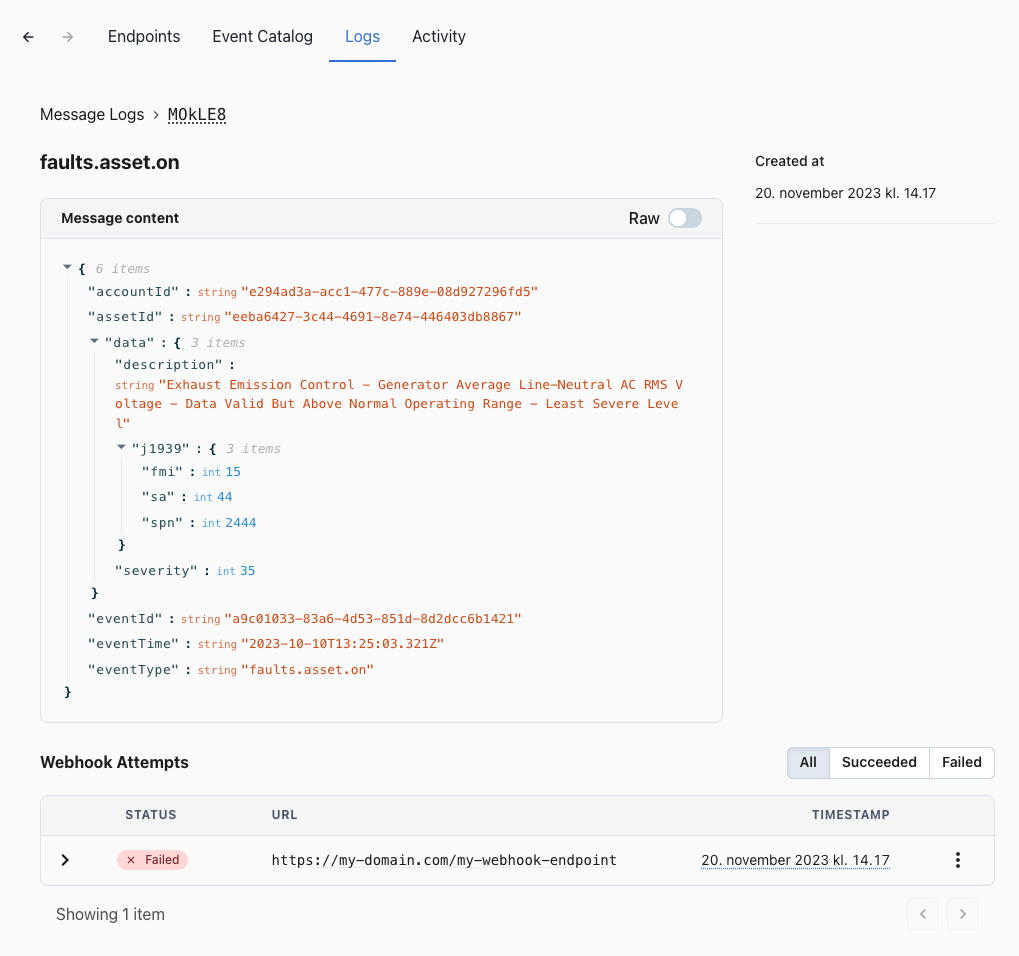The width and height of the screenshot is (1019, 956).
Task: Click the M0kLE8 message ID
Action: point(197,115)
